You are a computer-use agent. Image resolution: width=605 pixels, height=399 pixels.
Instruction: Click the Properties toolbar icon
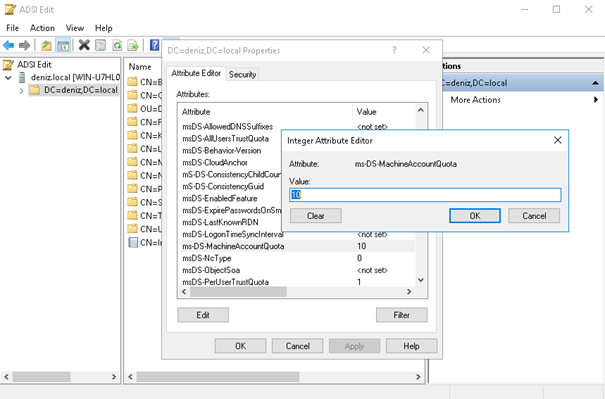point(100,46)
